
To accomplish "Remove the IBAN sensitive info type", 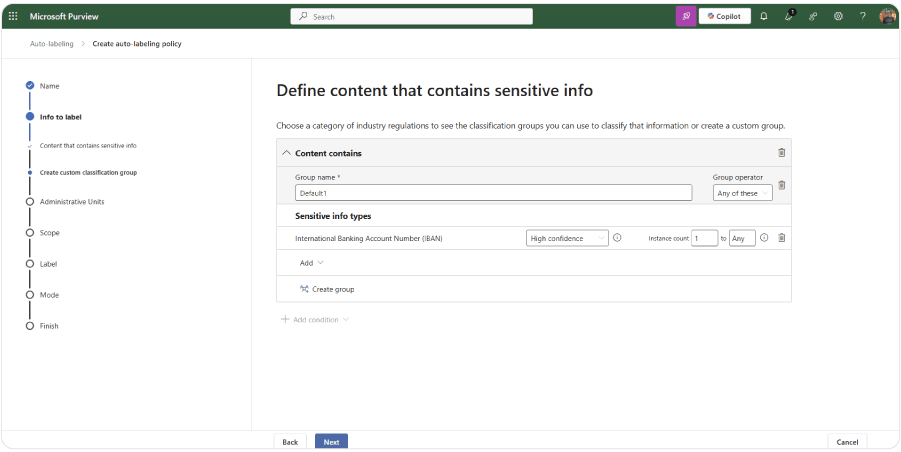I will click(781, 238).
